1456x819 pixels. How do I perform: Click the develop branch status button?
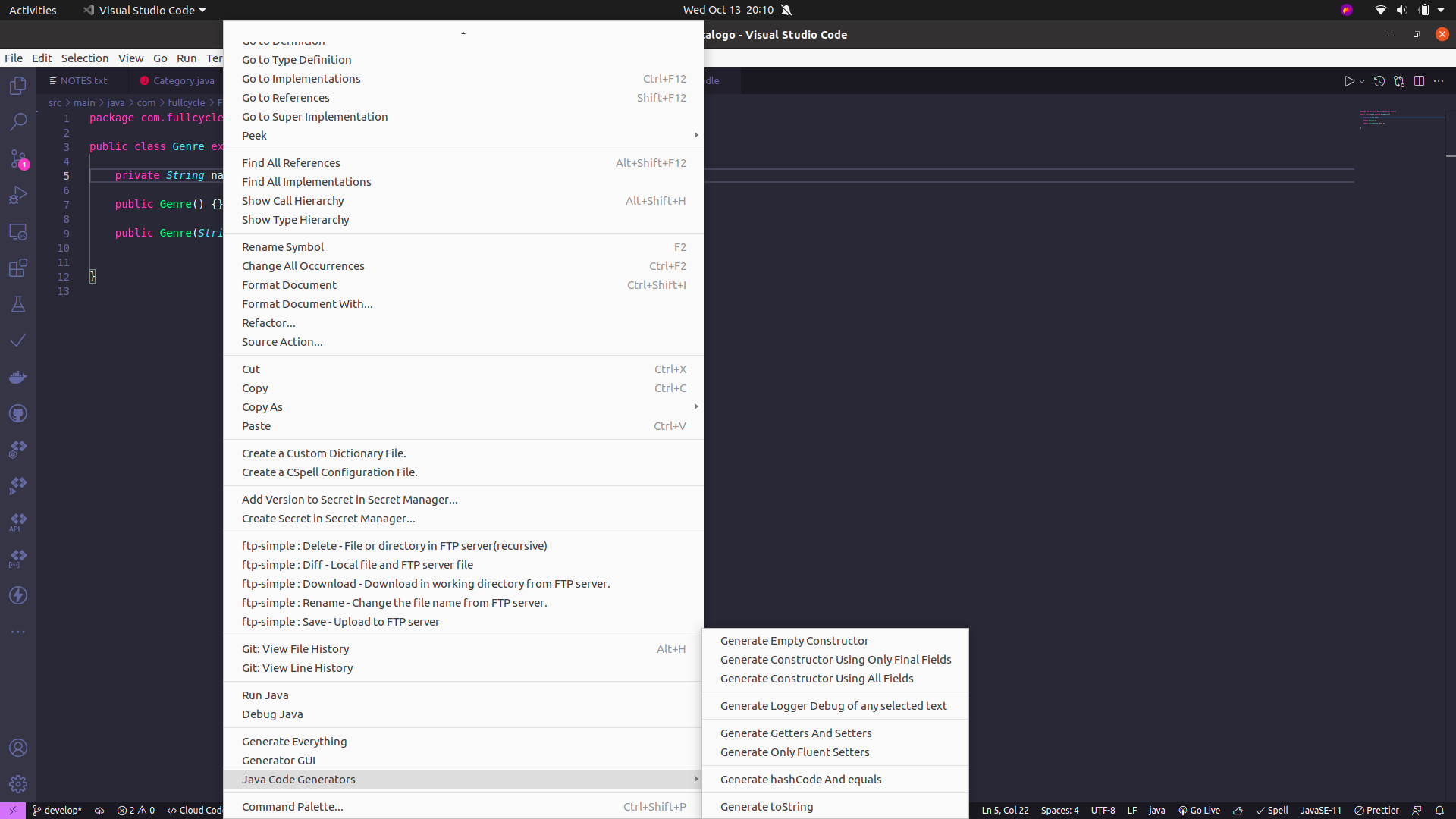57,810
